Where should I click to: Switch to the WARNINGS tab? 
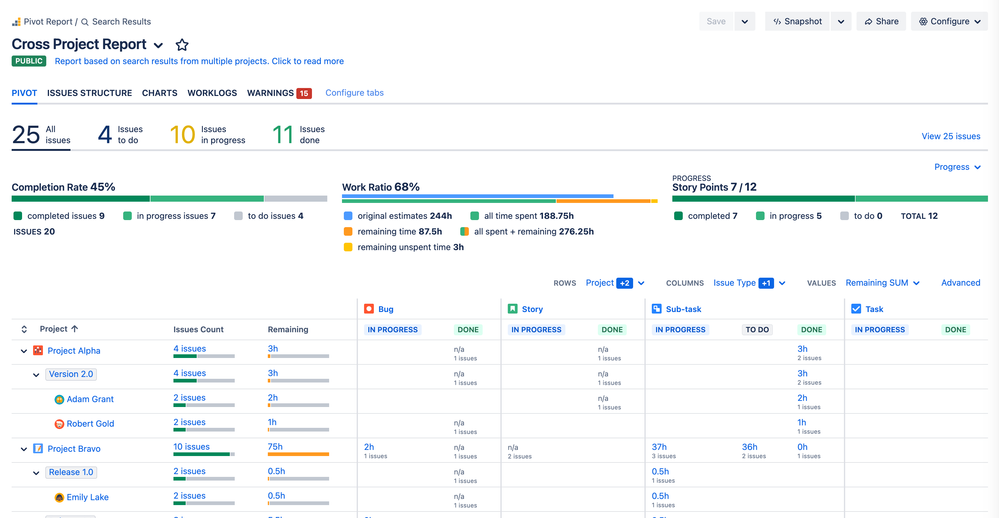pos(270,93)
